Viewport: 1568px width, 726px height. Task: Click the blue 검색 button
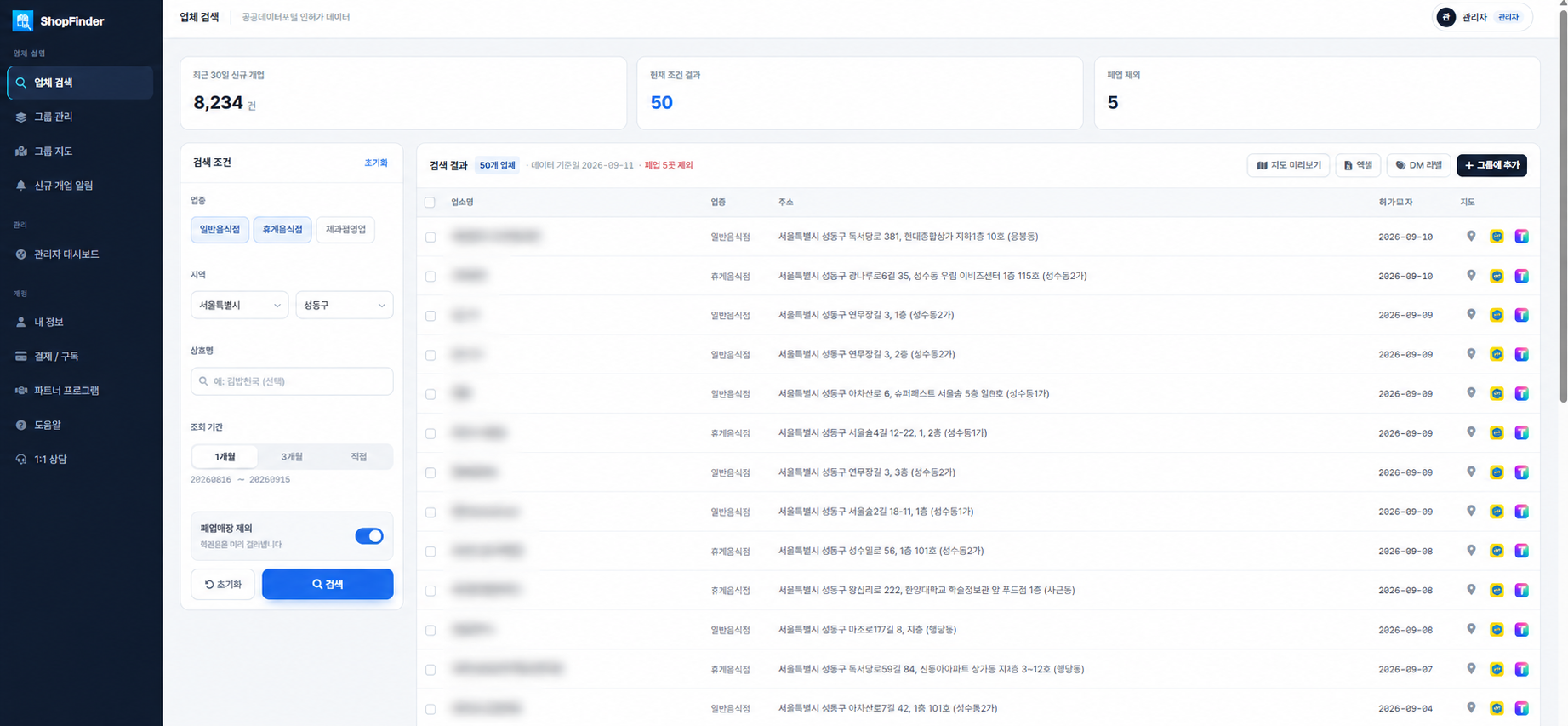pos(328,584)
